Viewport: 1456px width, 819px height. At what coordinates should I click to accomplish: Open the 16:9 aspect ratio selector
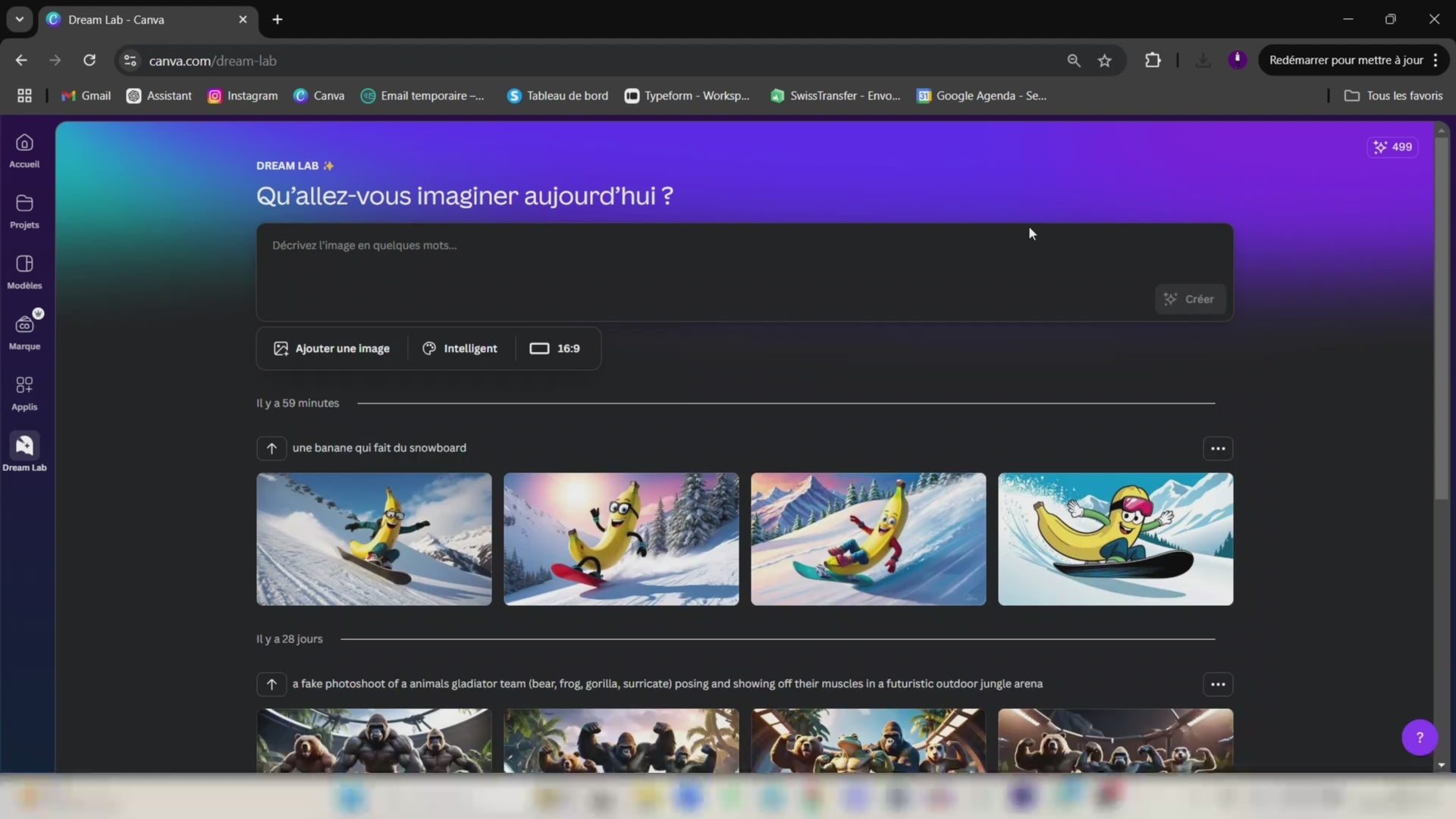(x=555, y=349)
